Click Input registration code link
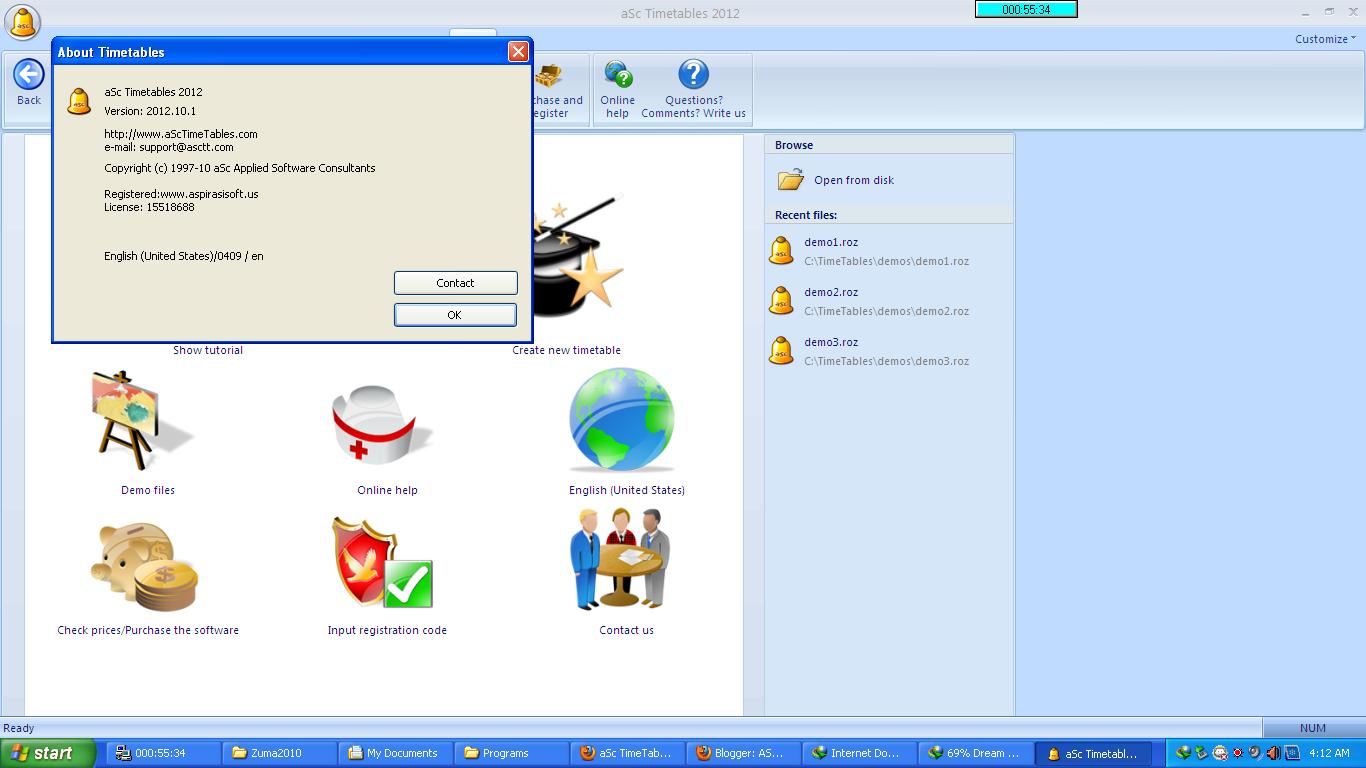The image size is (1366, 768). pos(387,630)
